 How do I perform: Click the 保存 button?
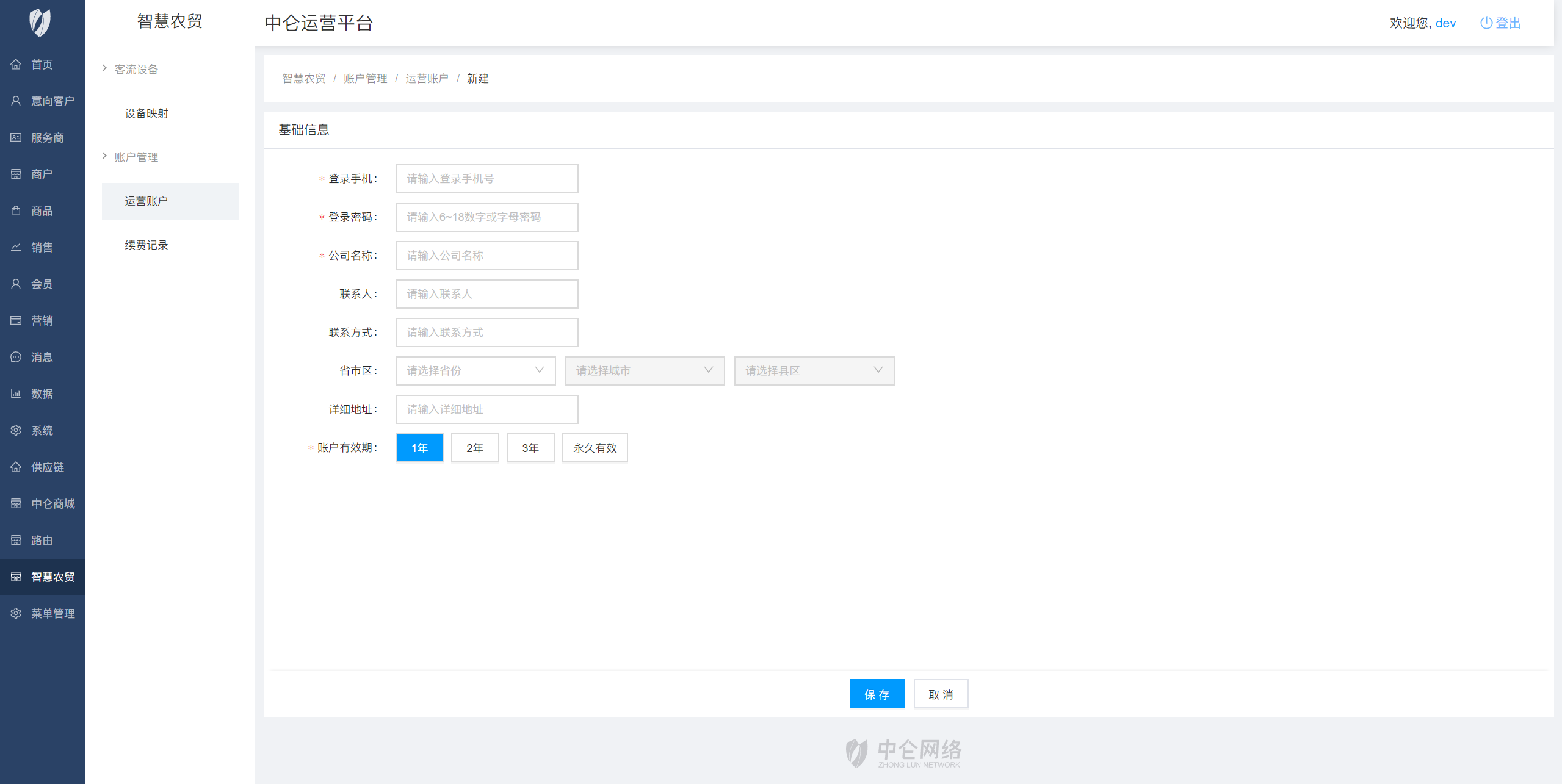pyautogui.click(x=876, y=694)
